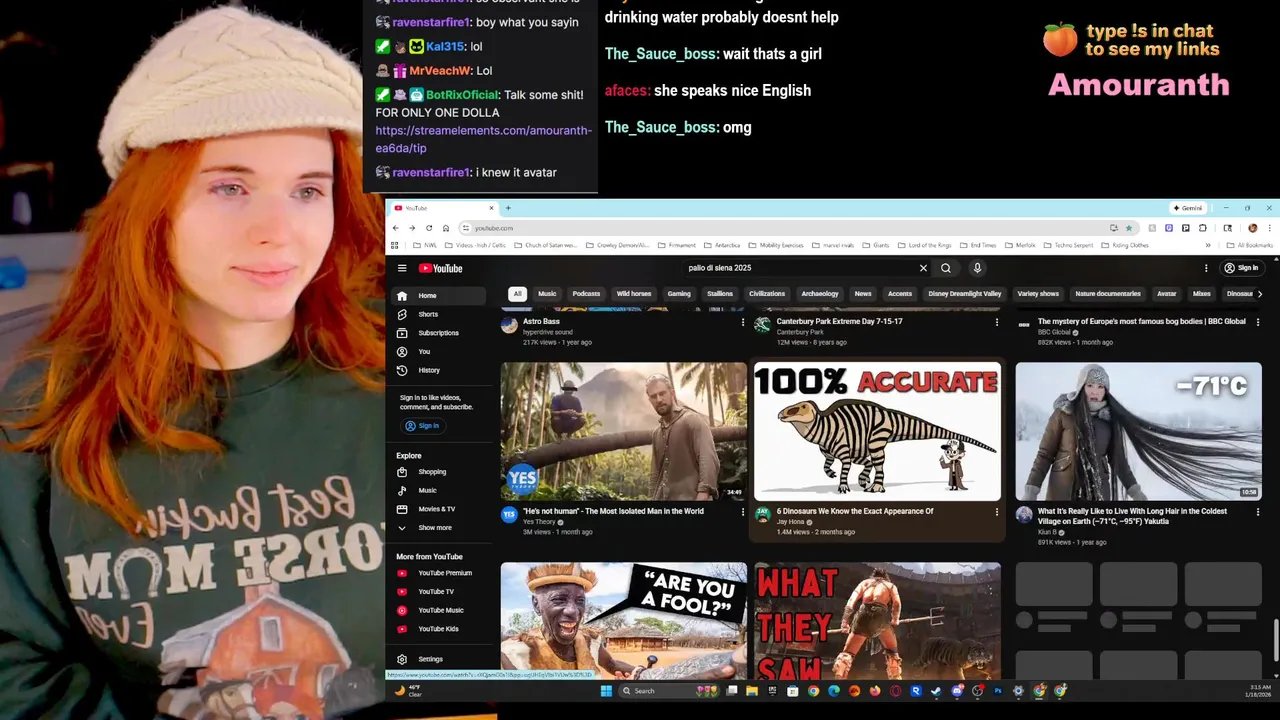Start voice search with the microphone icon

coord(977,268)
